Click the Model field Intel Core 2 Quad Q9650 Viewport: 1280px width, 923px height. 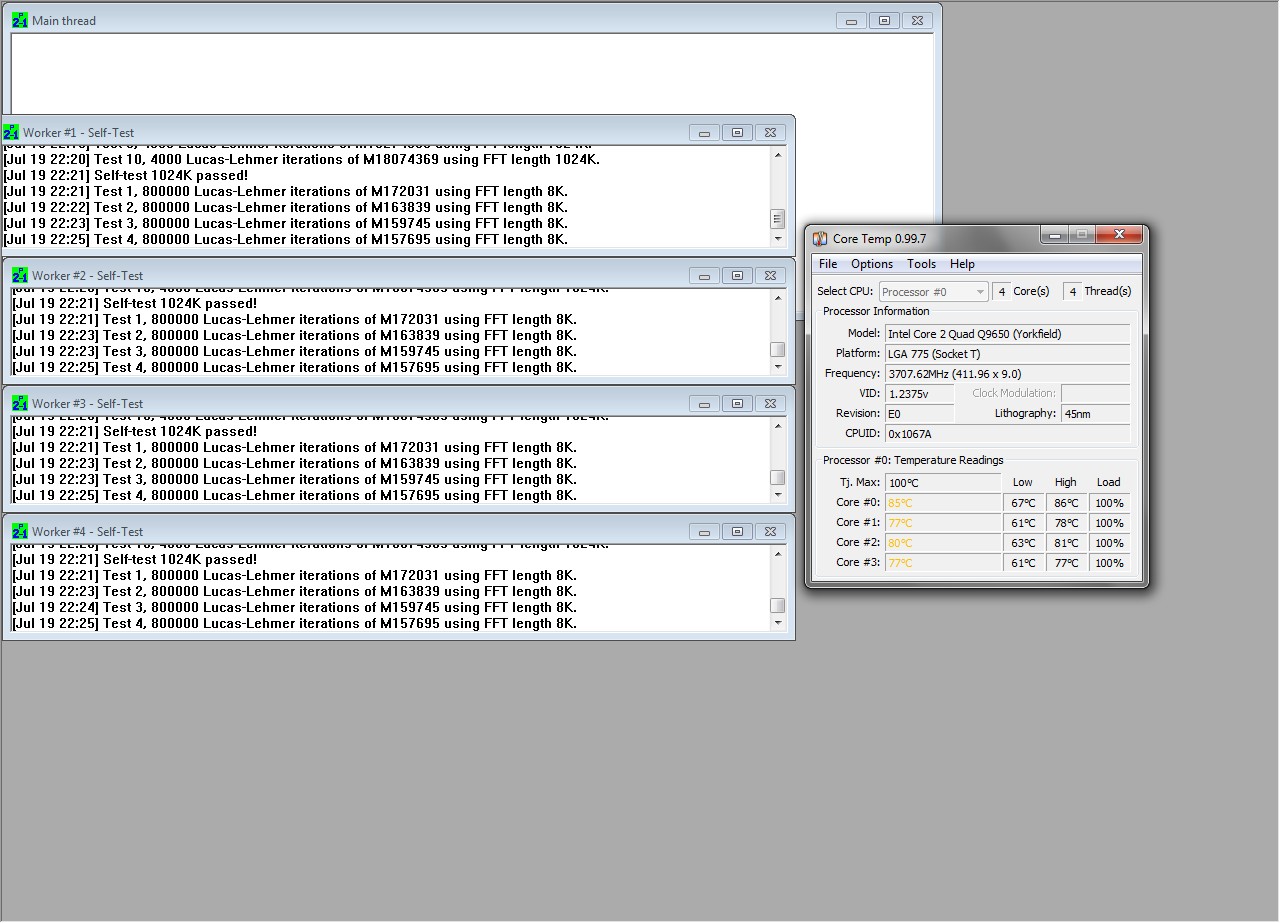point(1008,334)
